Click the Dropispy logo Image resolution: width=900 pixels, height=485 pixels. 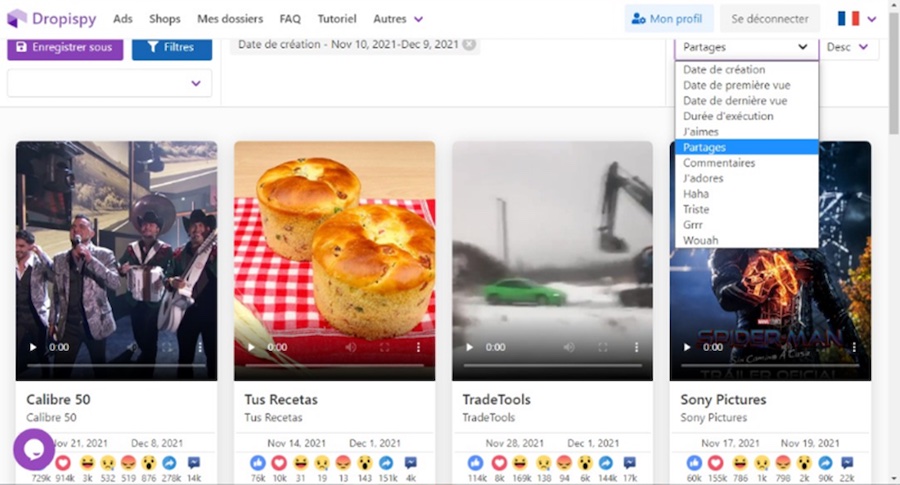pyautogui.click(x=52, y=18)
